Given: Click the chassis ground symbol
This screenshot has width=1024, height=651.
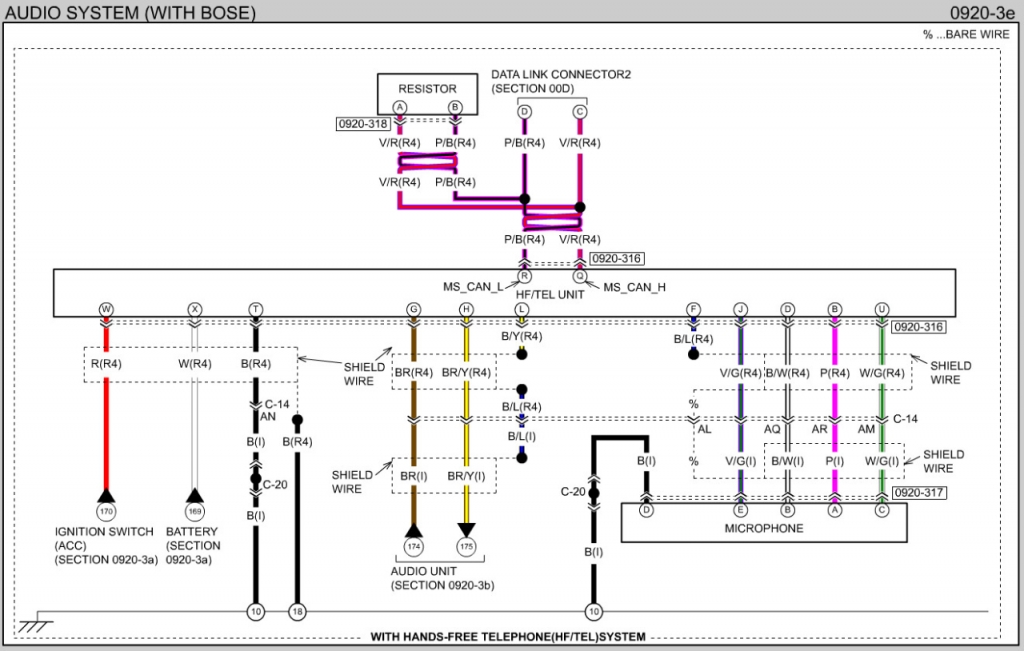Looking at the screenshot, I should [x=34, y=623].
